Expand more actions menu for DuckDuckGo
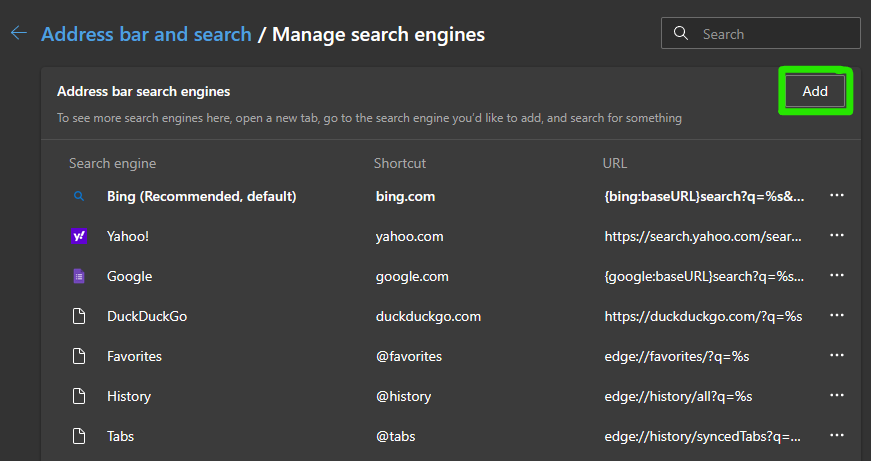The width and height of the screenshot is (871, 461). click(837, 315)
